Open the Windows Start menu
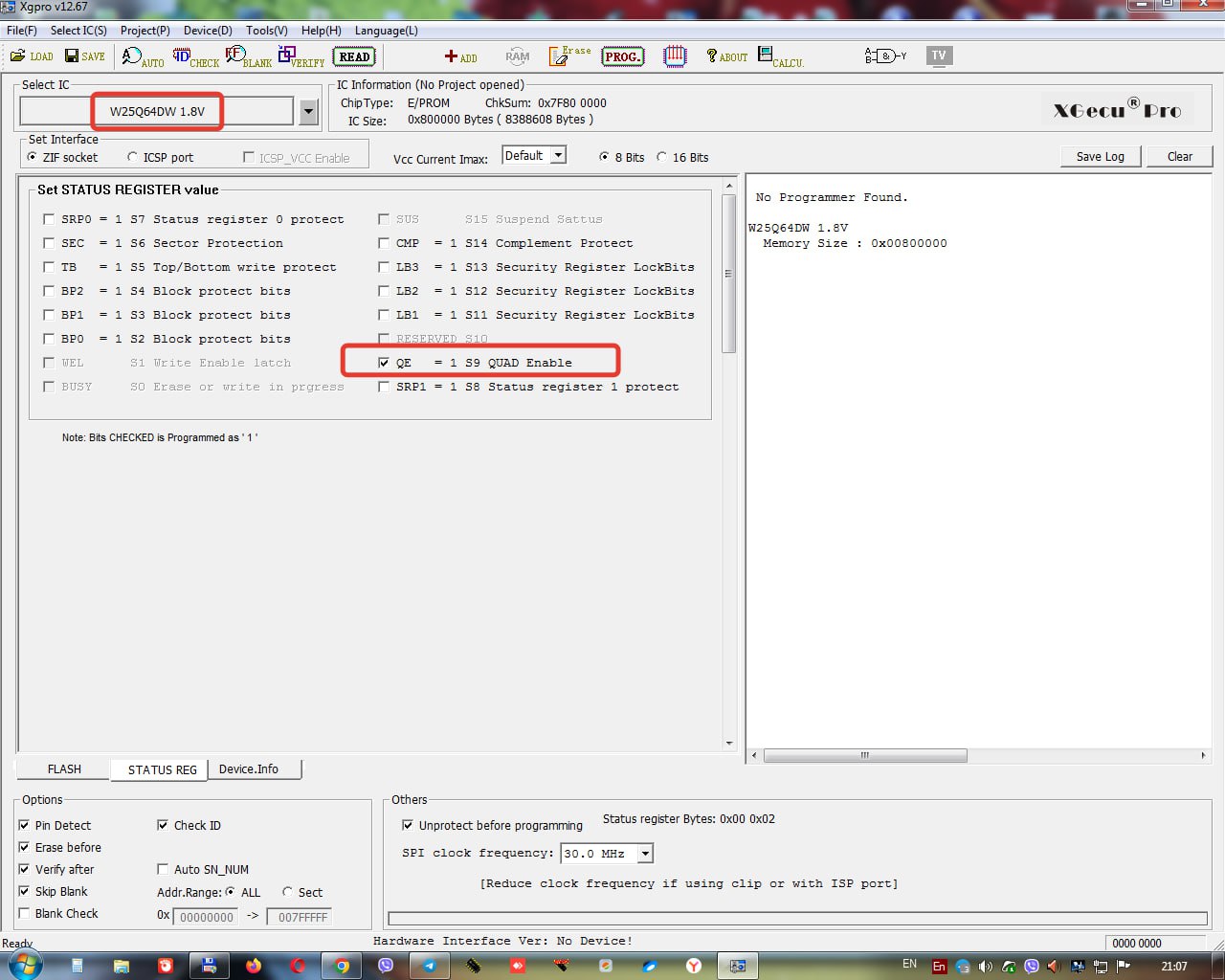 point(24,966)
